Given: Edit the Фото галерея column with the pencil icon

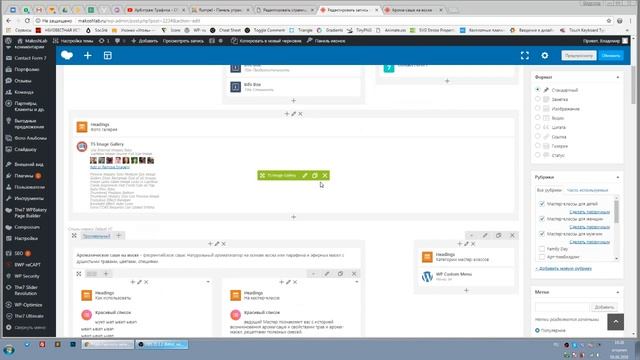Looking at the screenshot, I should 293,114.
